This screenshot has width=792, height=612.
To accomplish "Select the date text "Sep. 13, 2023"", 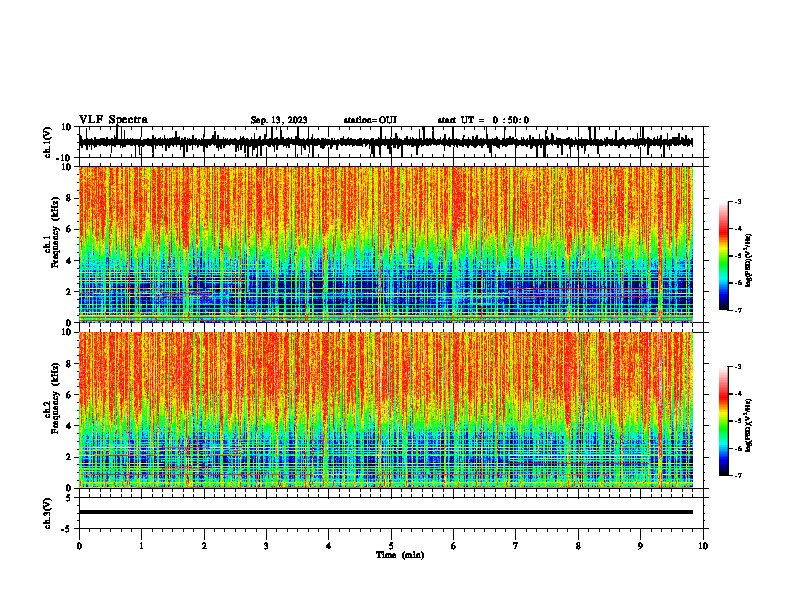I will point(279,120).
